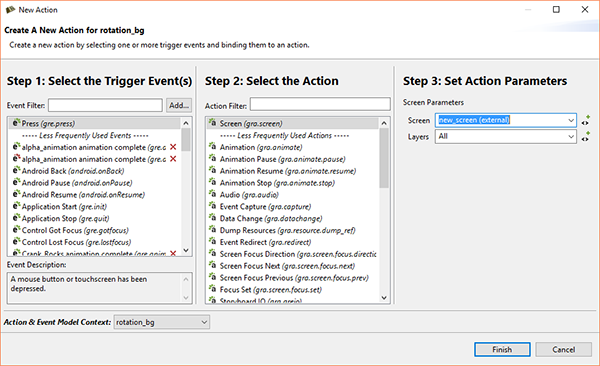Image resolution: width=600 pixels, height=366 pixels.
Task: Click the Event Redirect action icon
Action: tap(212, 242)
